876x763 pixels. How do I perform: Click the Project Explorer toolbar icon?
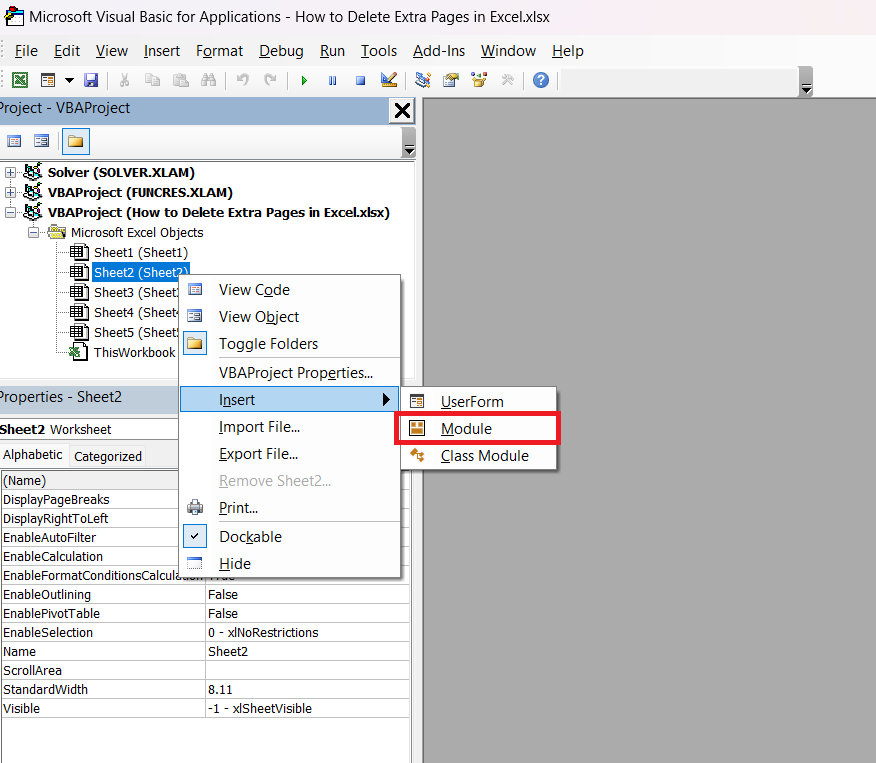[423, 80]
